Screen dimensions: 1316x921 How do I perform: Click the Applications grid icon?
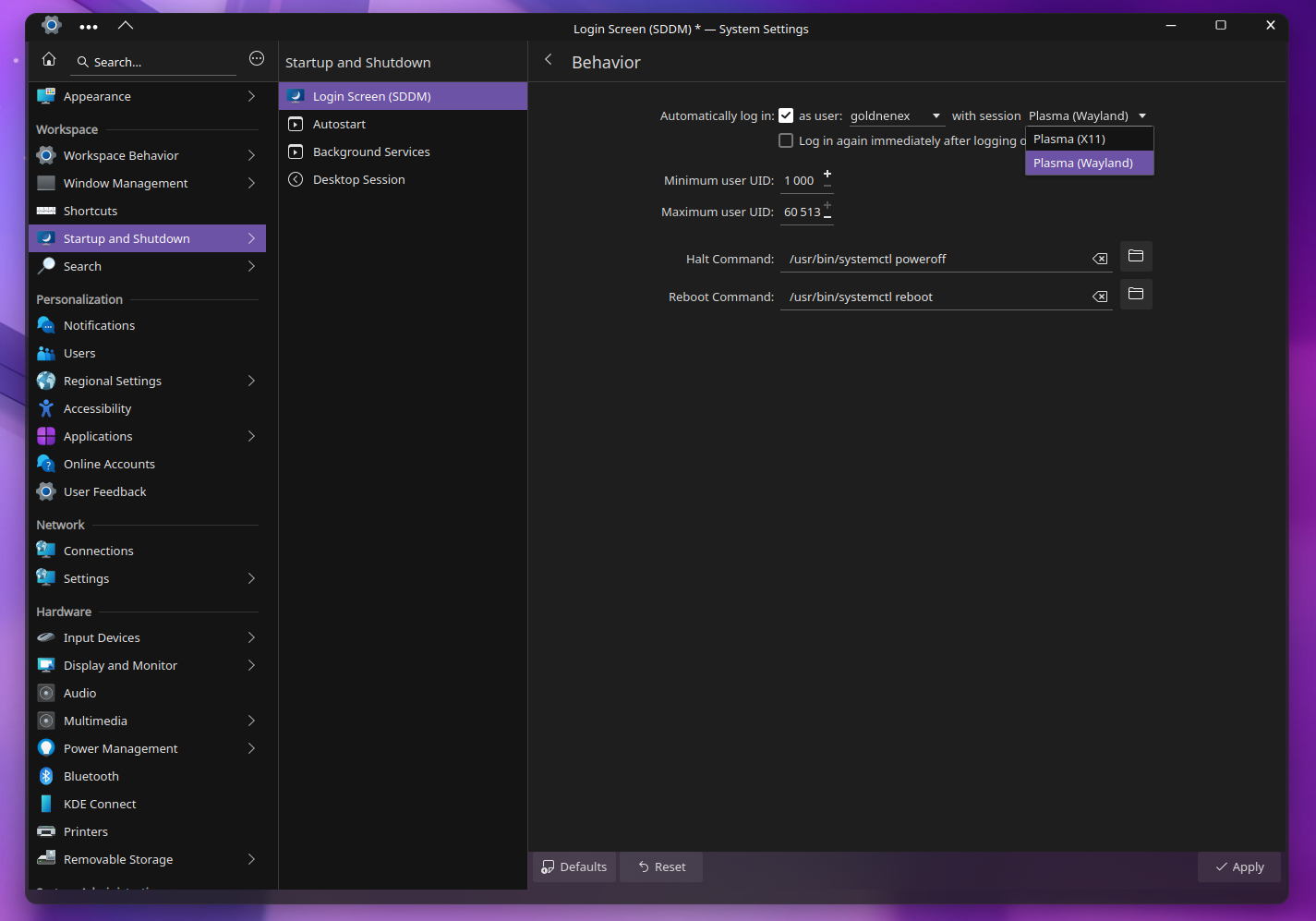46,436
